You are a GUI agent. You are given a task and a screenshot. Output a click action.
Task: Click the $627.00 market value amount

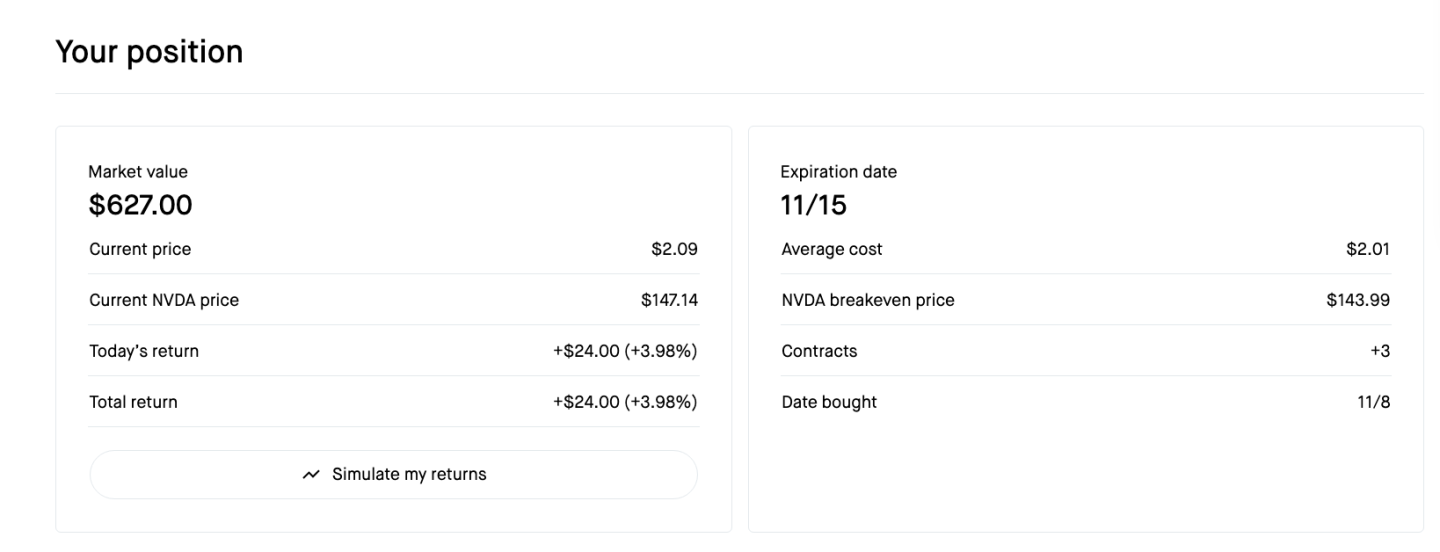point(140,206)
